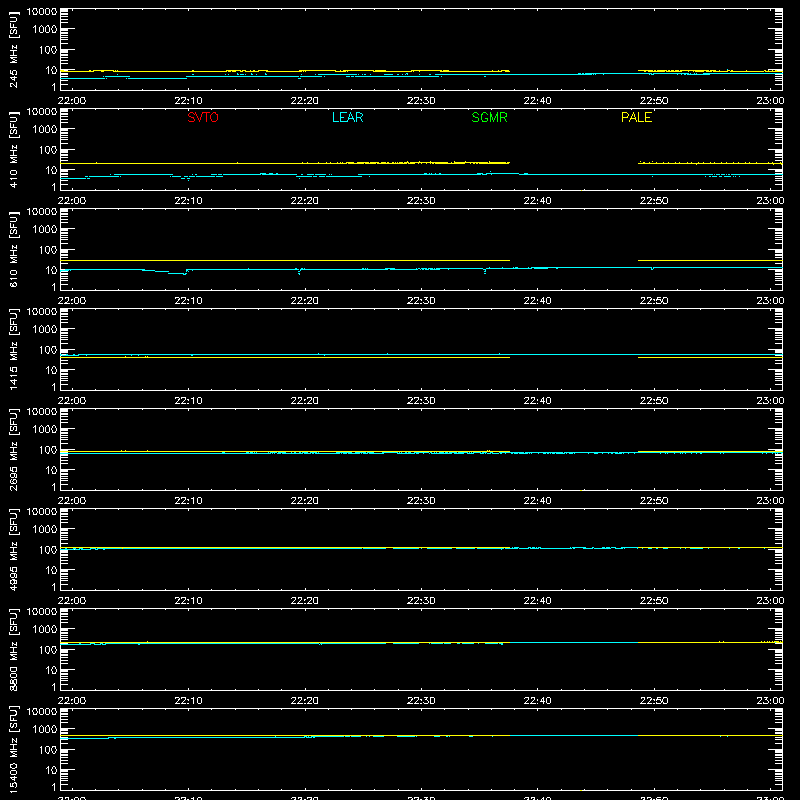This screenshot has height=800, width=800.
Task: Click the 1000 y-tick on 4995 MHz panel
Action: [x=45, y=530]
